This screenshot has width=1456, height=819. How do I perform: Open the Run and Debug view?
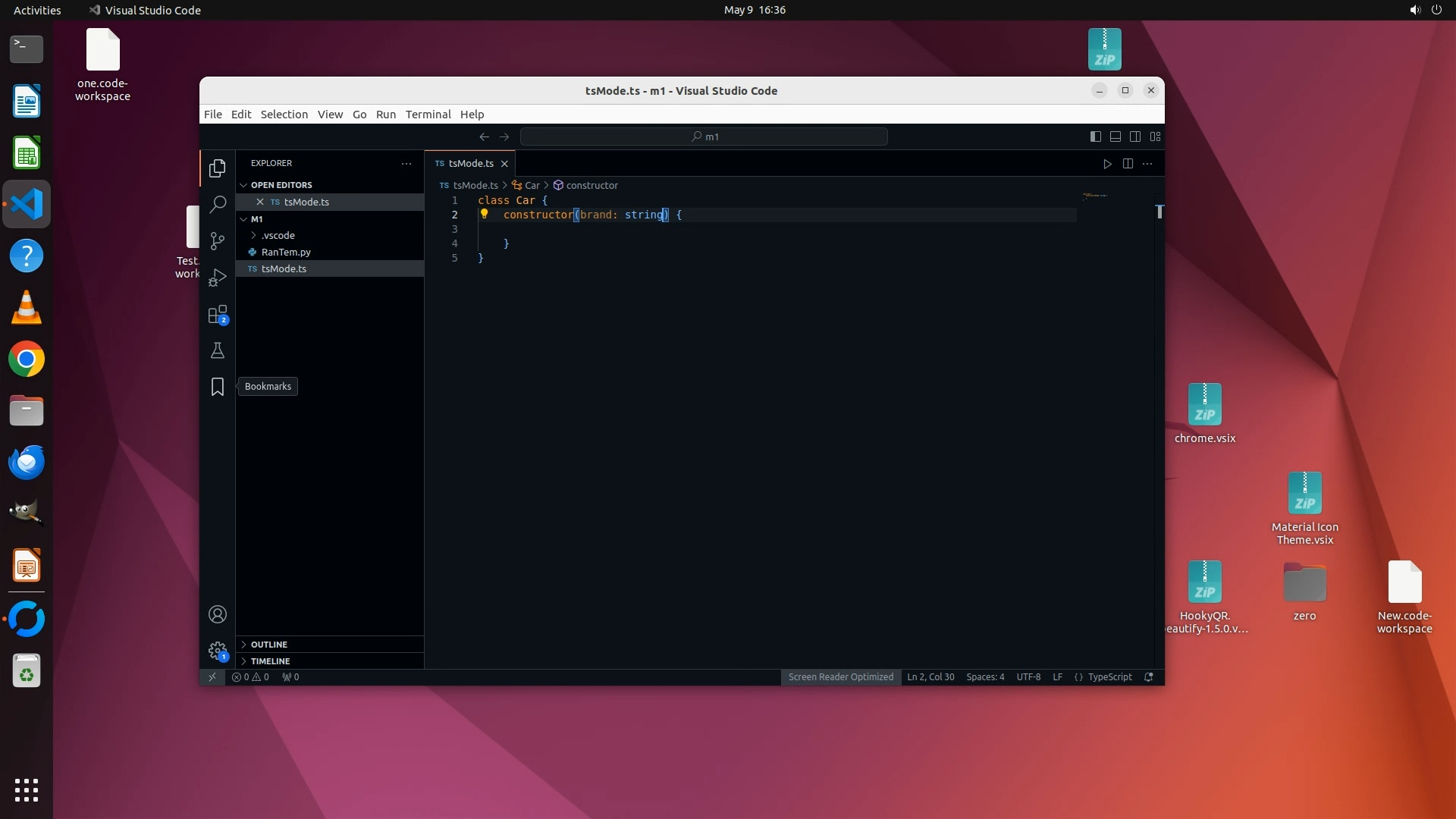tap(218, 278)
